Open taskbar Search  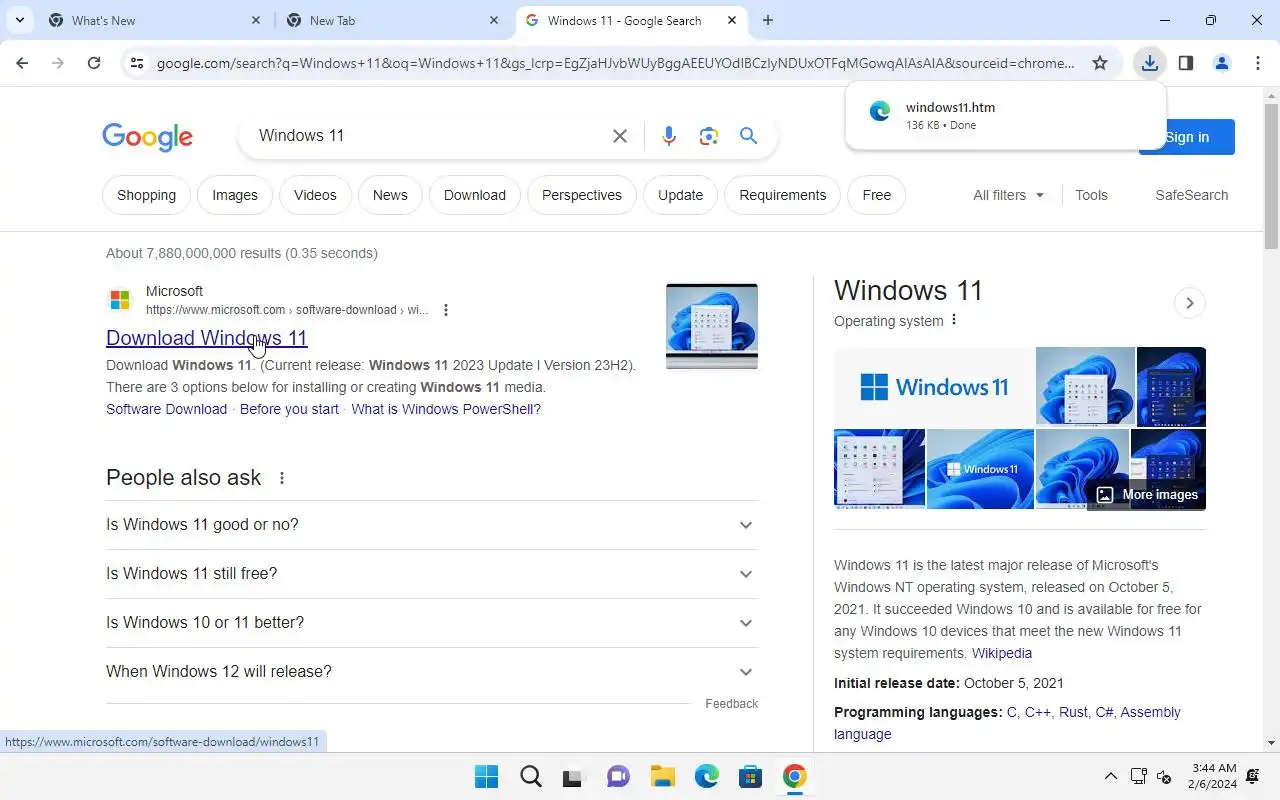click(x=531, y=776)
